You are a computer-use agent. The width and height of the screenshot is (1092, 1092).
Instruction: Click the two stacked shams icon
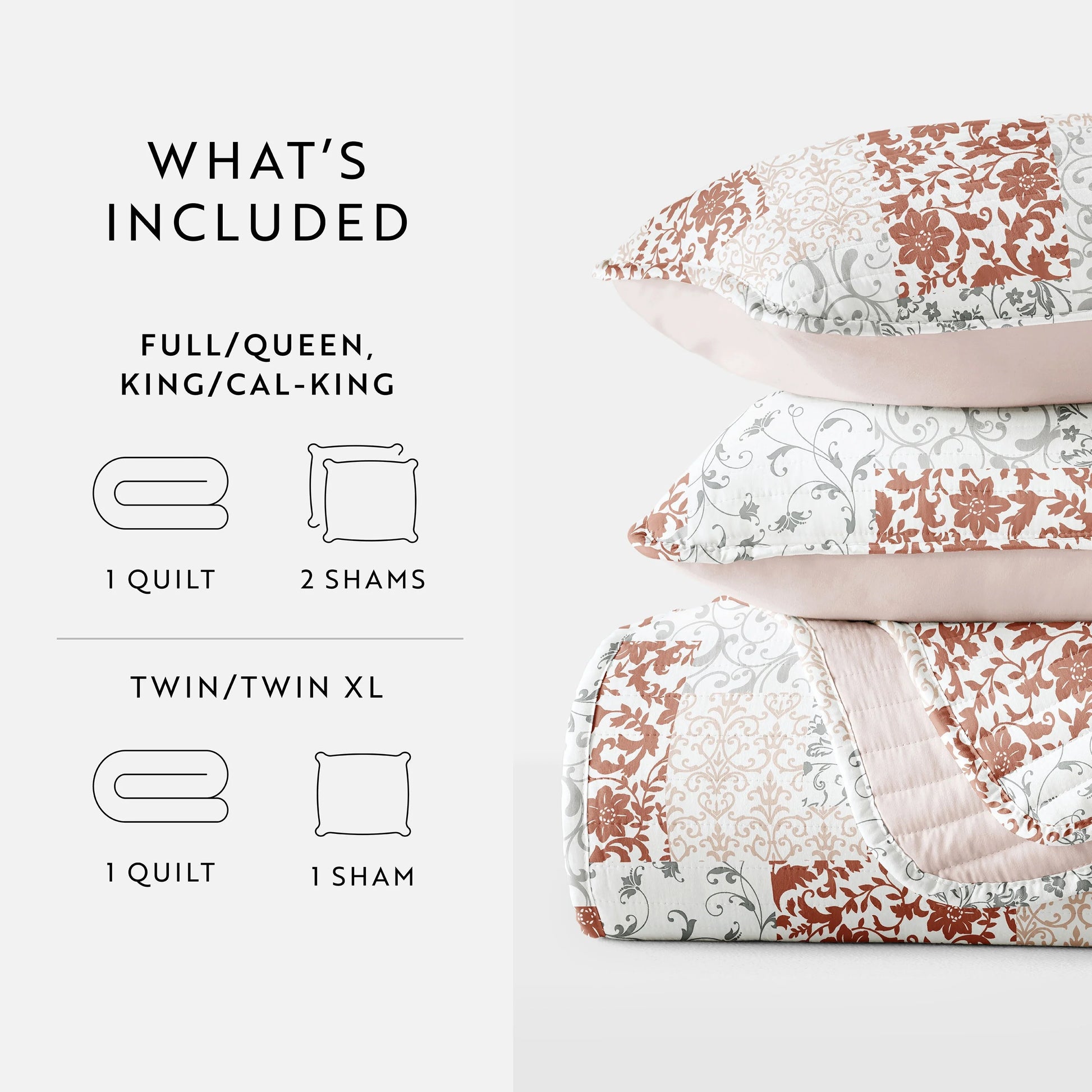[x=363, y=493]
